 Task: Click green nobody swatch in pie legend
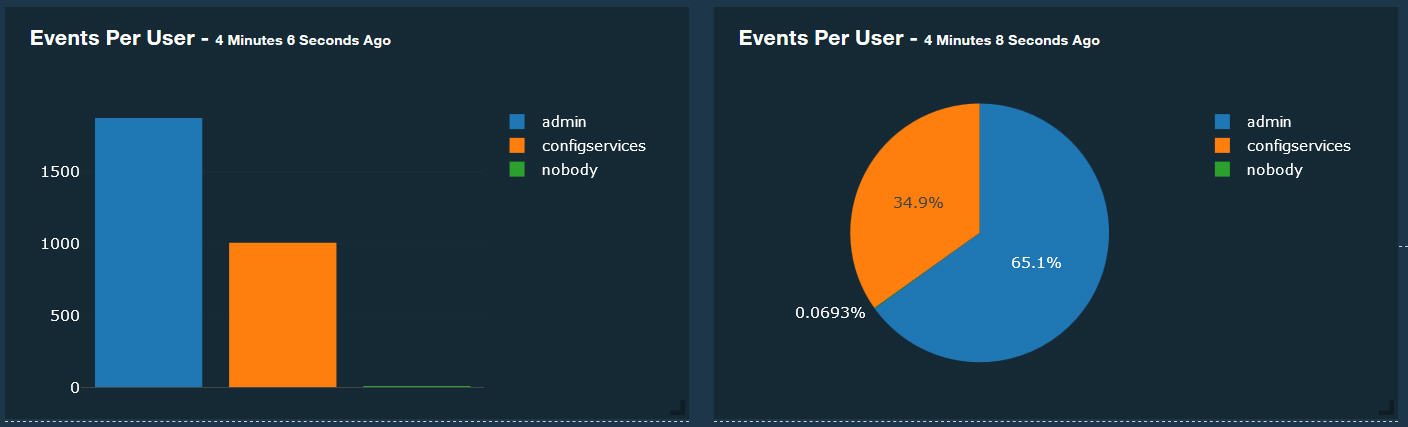tap(1222, 169)
